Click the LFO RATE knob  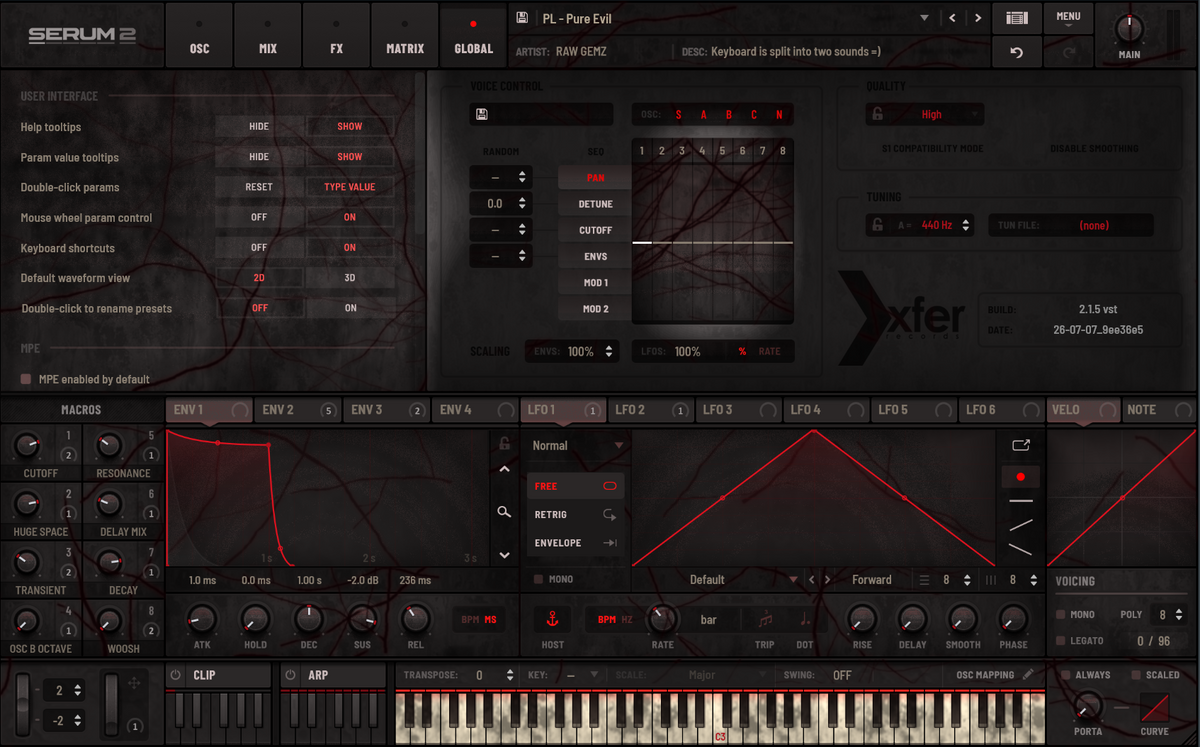click(x=662, y=619)
